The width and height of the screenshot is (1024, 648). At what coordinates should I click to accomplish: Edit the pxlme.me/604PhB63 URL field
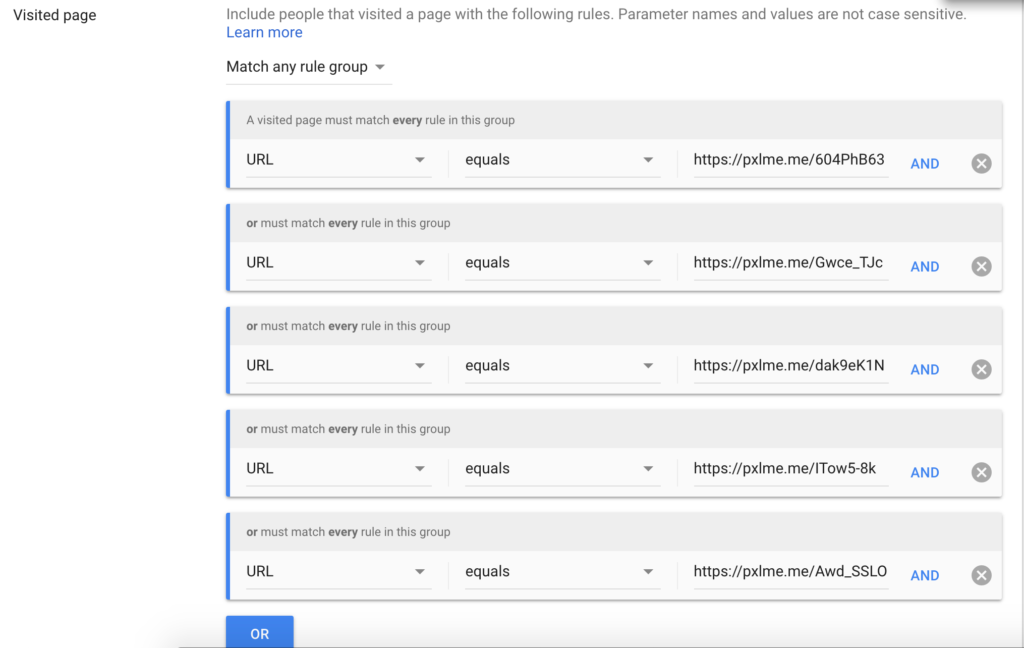pos(789,160)
